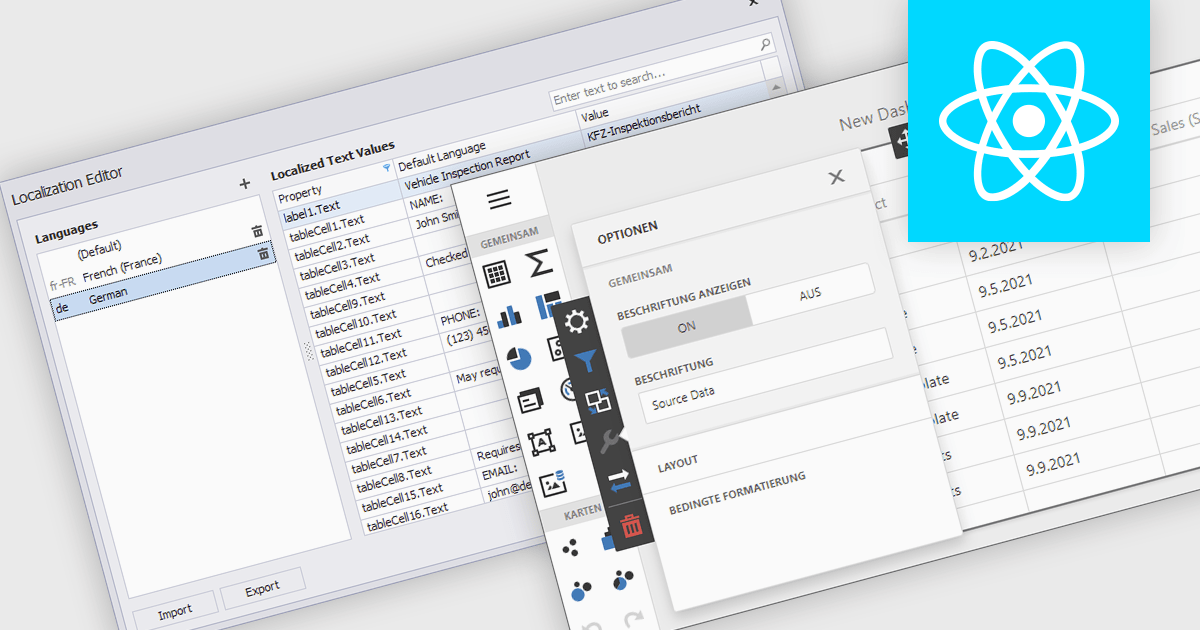Click the Export button
This screenshot has height=630, width=1200.
pos(262,587)
